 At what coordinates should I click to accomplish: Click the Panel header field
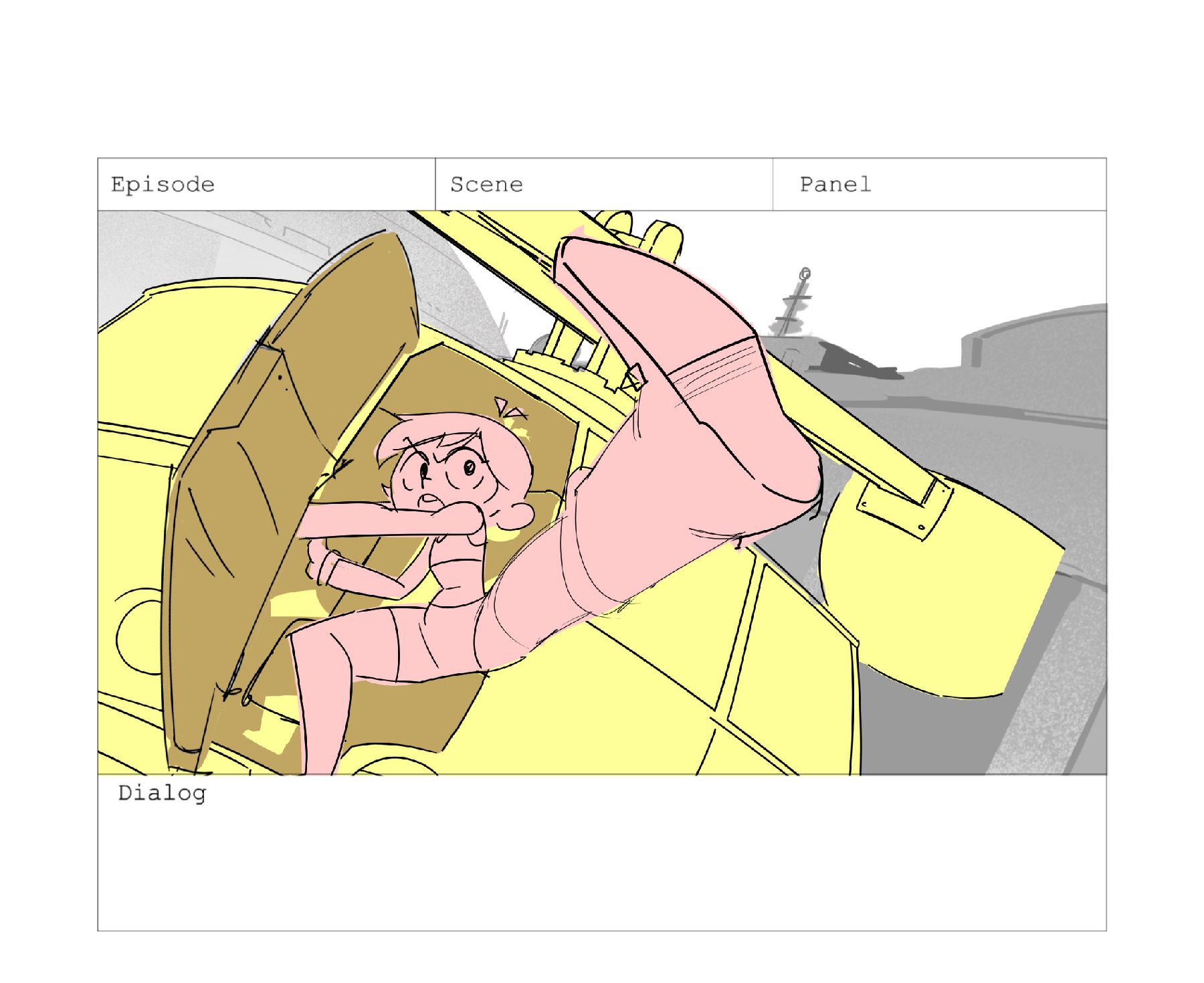940,185
